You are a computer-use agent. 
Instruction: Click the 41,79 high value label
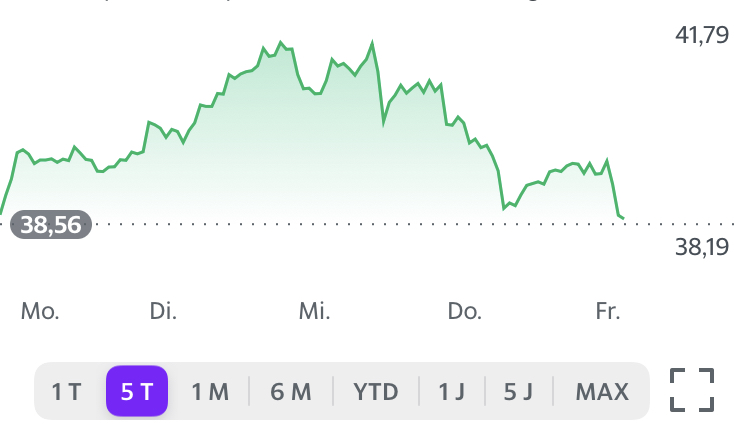coord(702,36)
